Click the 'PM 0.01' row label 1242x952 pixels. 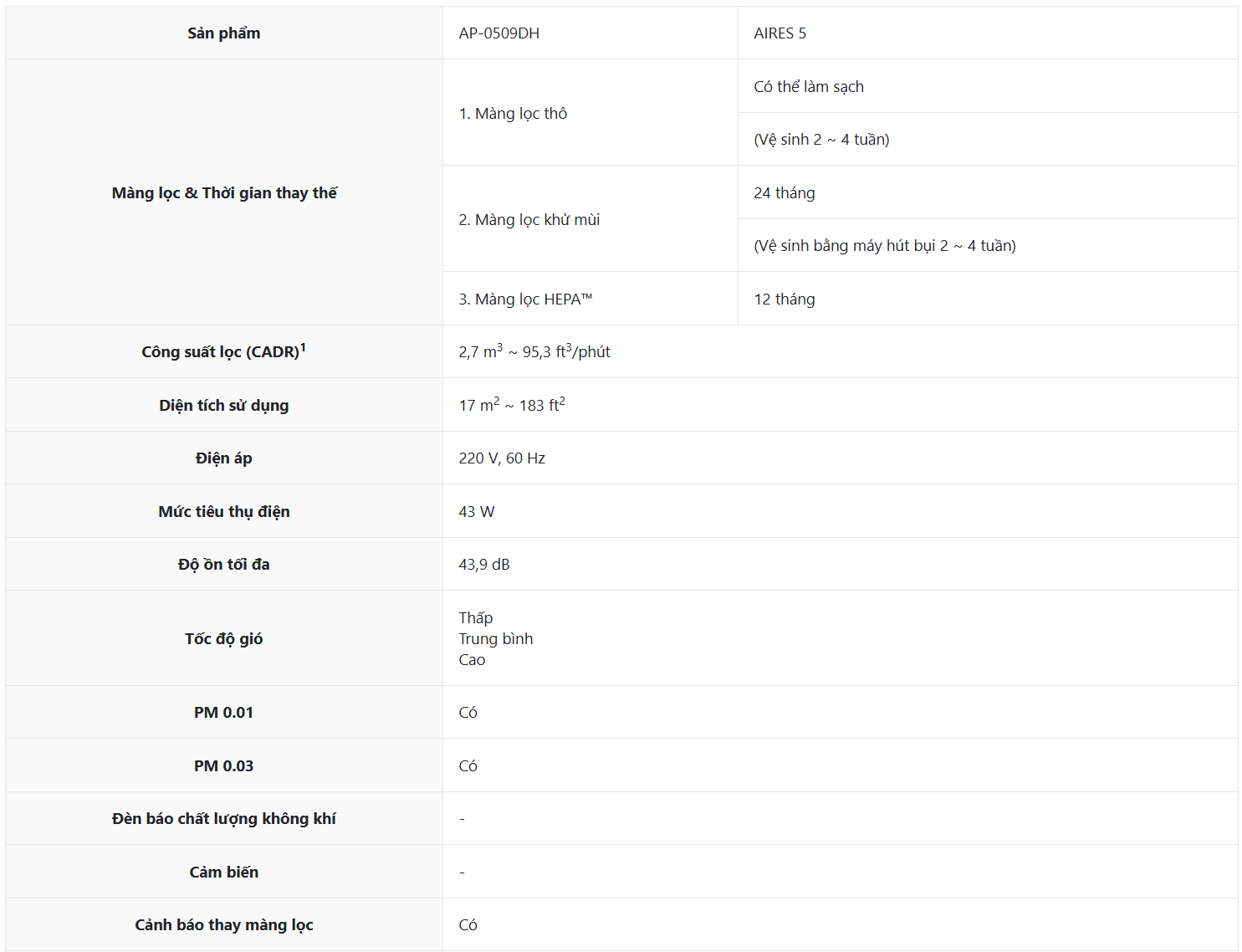(223, 713)
